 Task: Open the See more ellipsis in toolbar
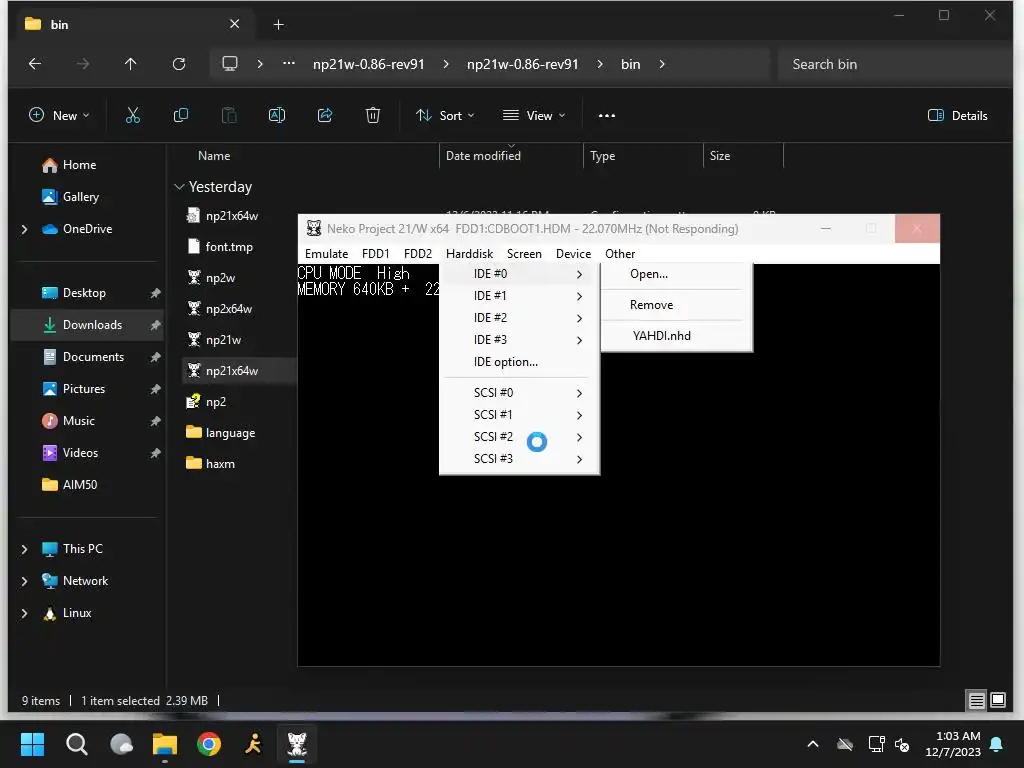pos(607,116)
